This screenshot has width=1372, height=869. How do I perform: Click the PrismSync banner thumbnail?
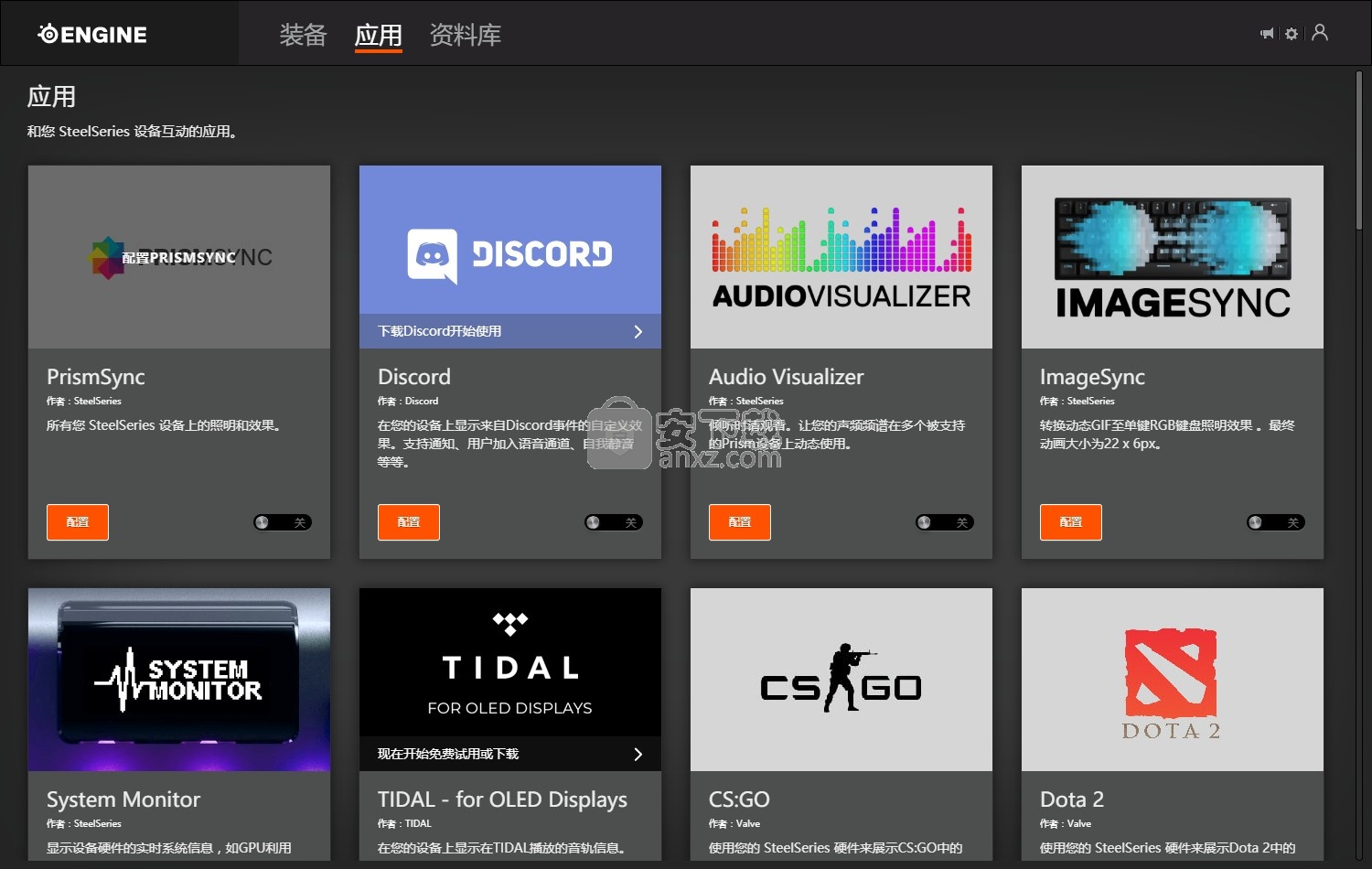point(179,257)
